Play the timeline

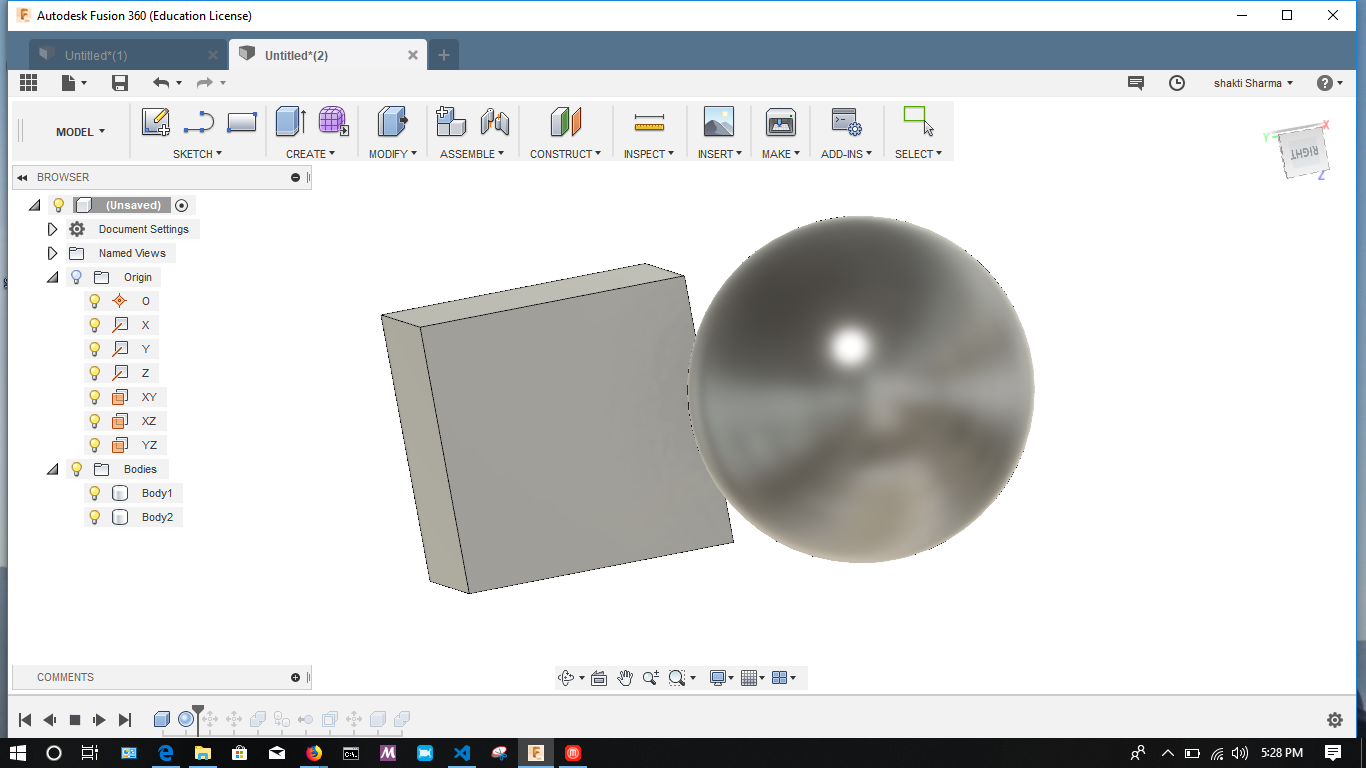(x=99, y=720)
